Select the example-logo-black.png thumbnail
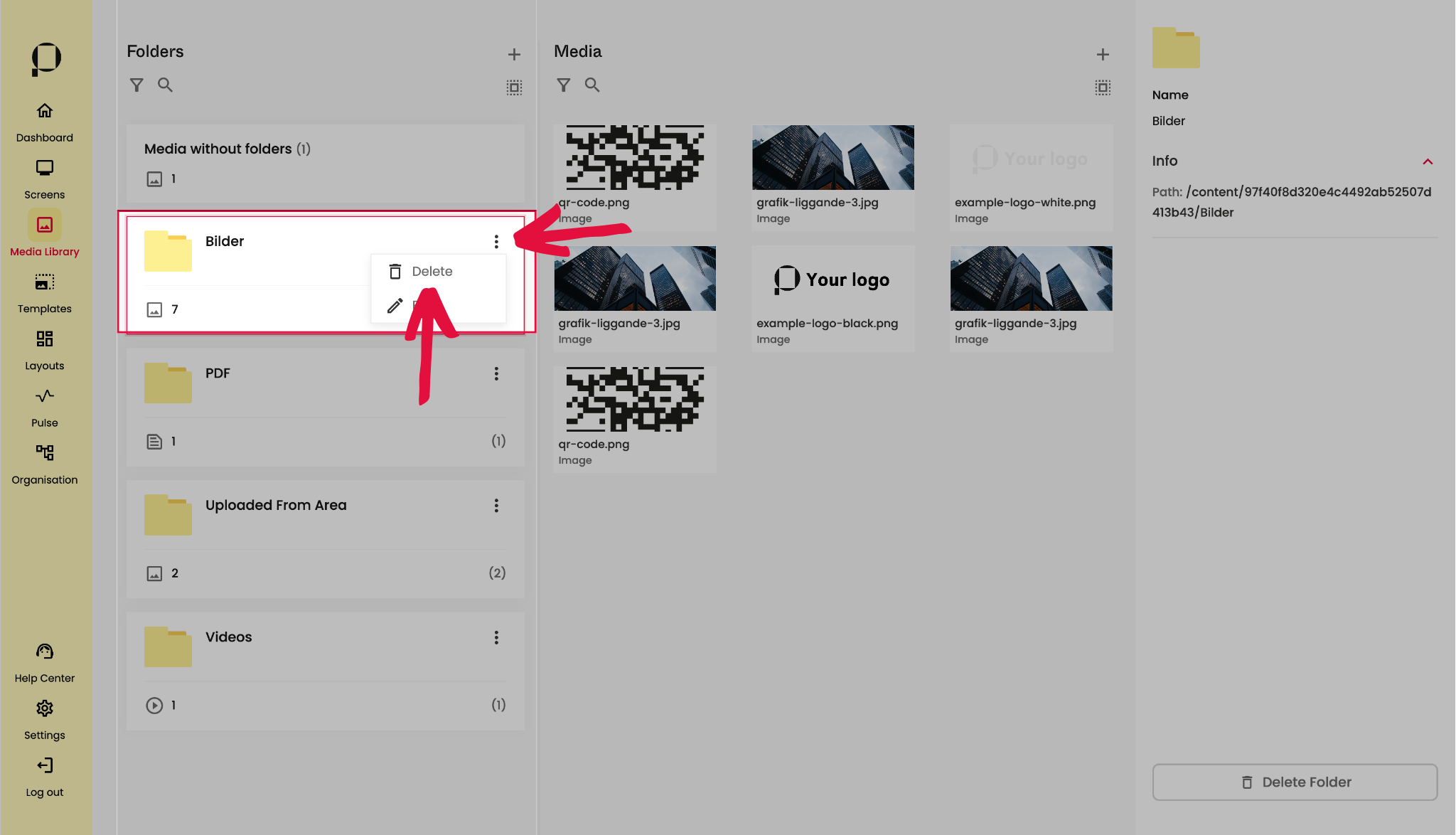The image size is (1456, 835). point(833,279)
